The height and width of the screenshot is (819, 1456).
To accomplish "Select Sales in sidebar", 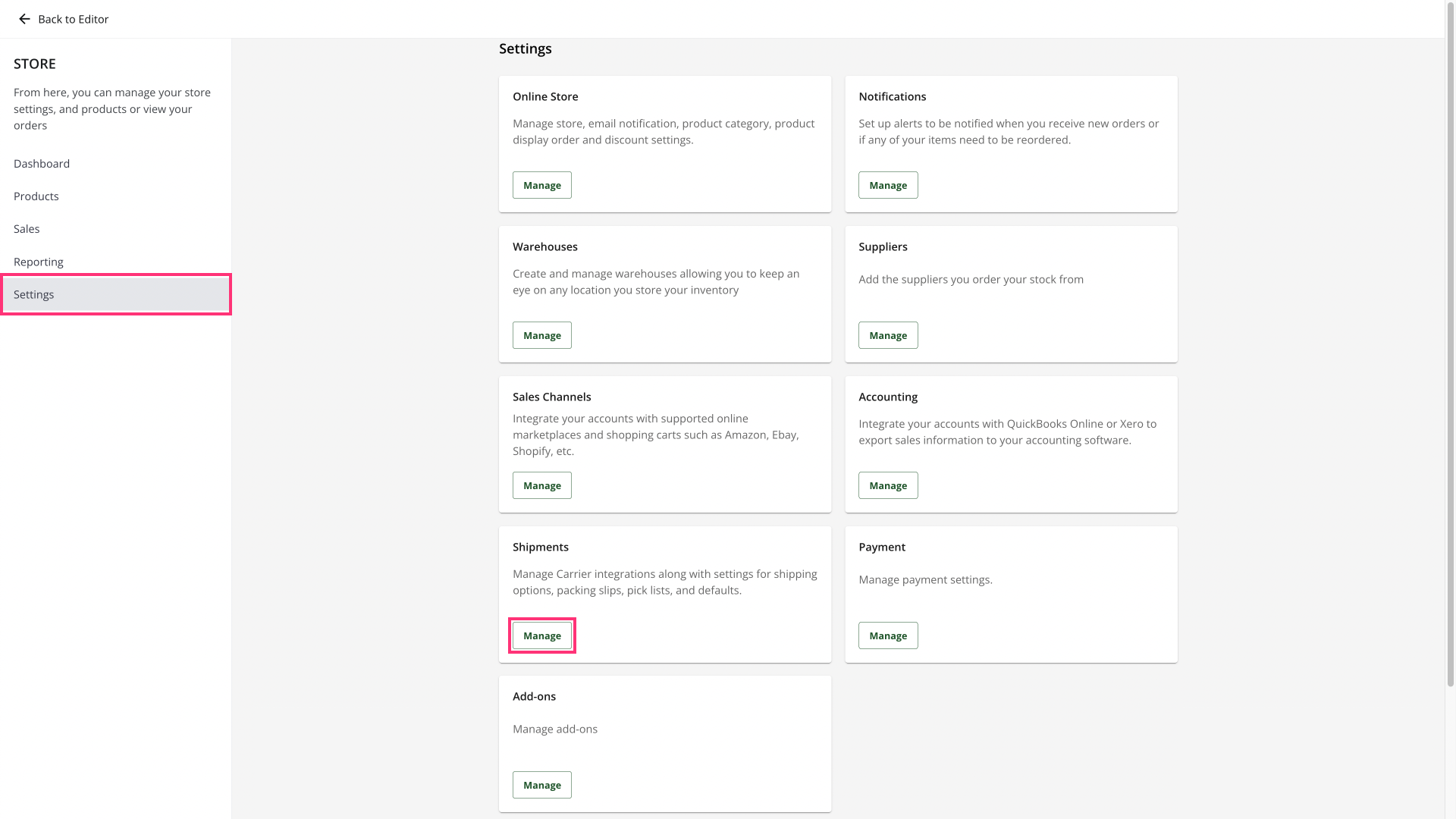I will (x=27, y=229).
